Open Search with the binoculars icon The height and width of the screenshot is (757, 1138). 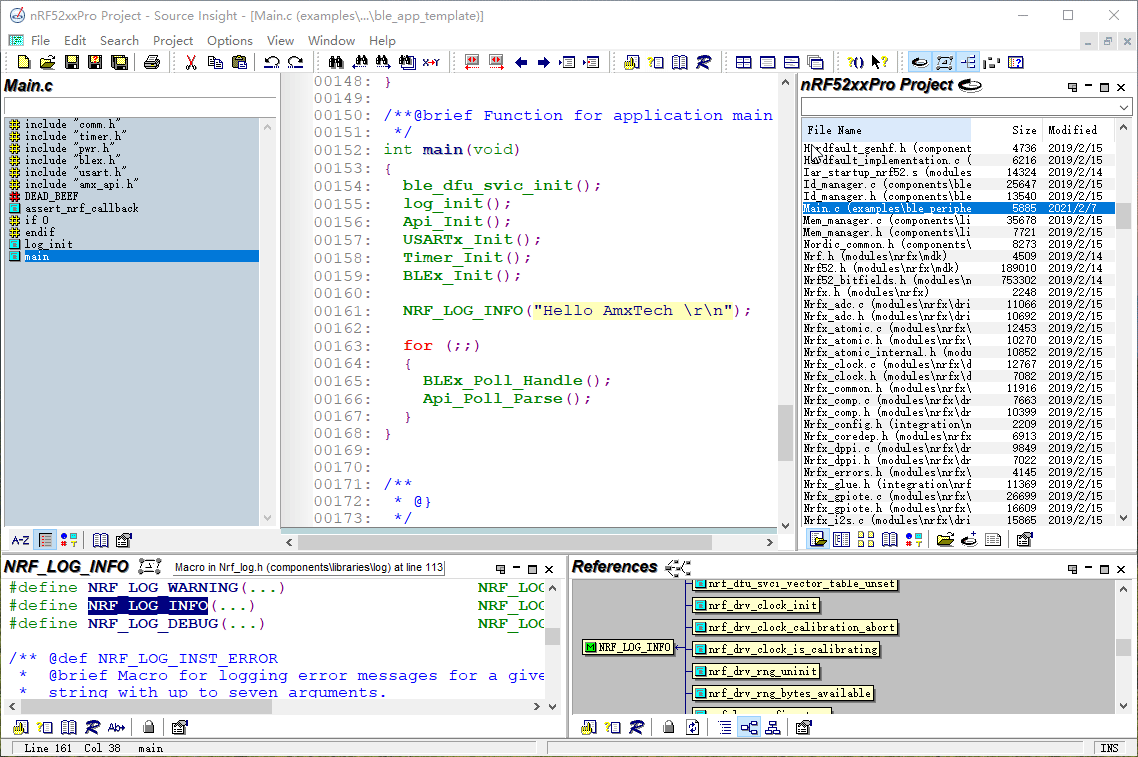click(335, 62)
